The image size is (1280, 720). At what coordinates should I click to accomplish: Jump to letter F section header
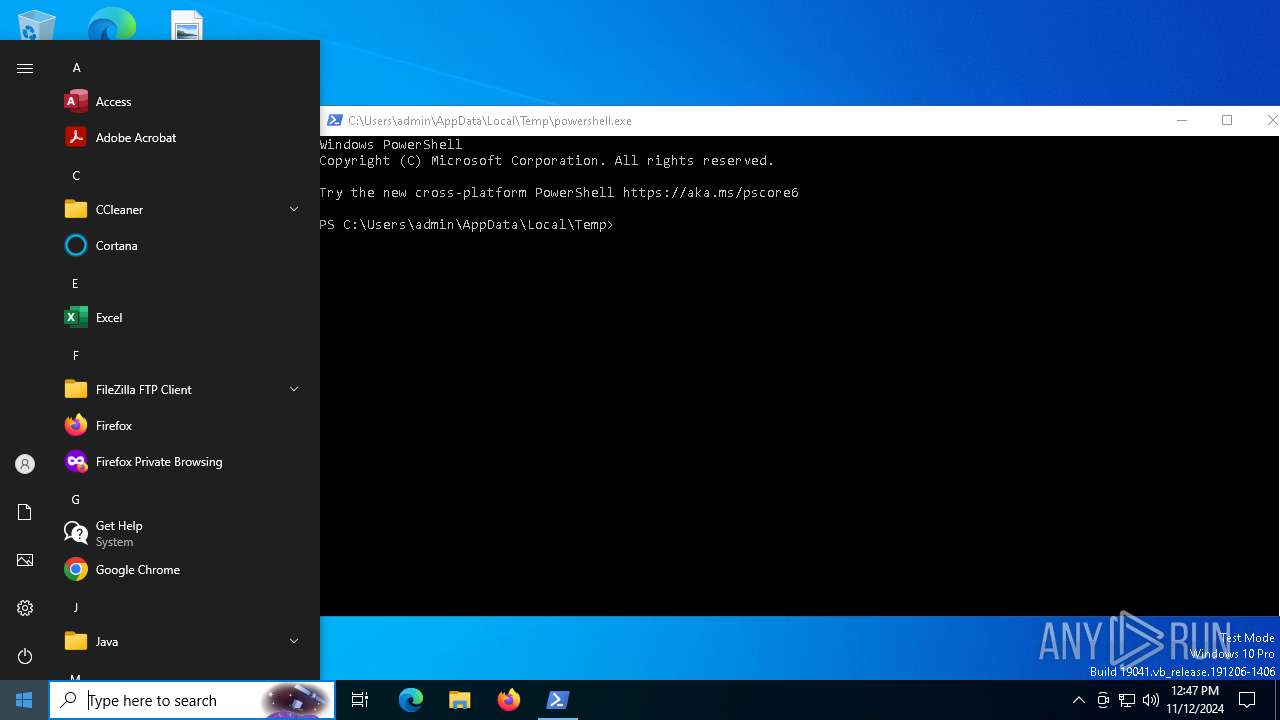tap(75, 355)
